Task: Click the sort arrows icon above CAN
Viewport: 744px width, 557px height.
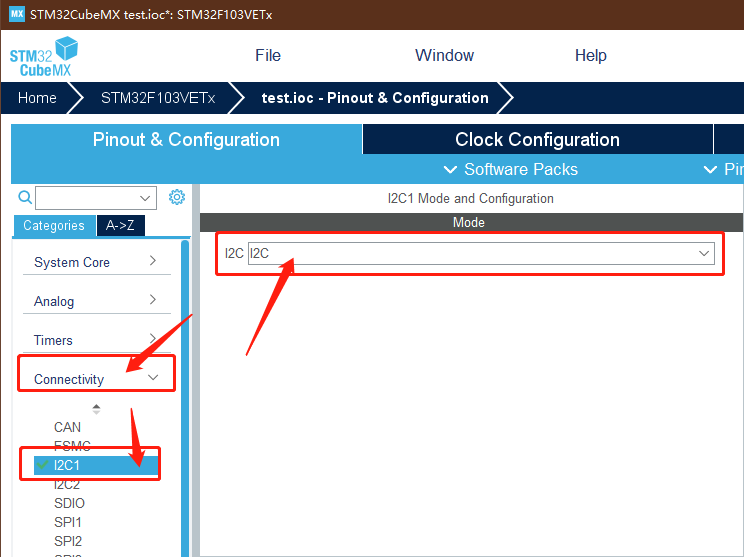Action: pos(96,409)
